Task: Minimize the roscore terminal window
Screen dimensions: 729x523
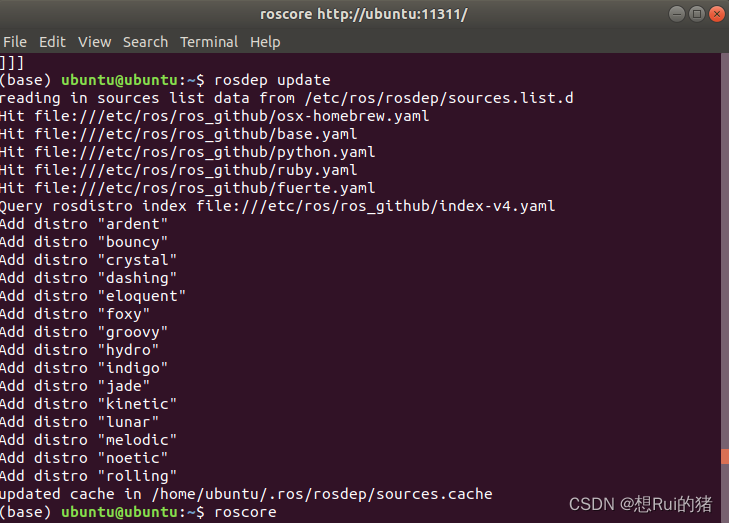Action: pyautogui.click(x=677, y=14)
